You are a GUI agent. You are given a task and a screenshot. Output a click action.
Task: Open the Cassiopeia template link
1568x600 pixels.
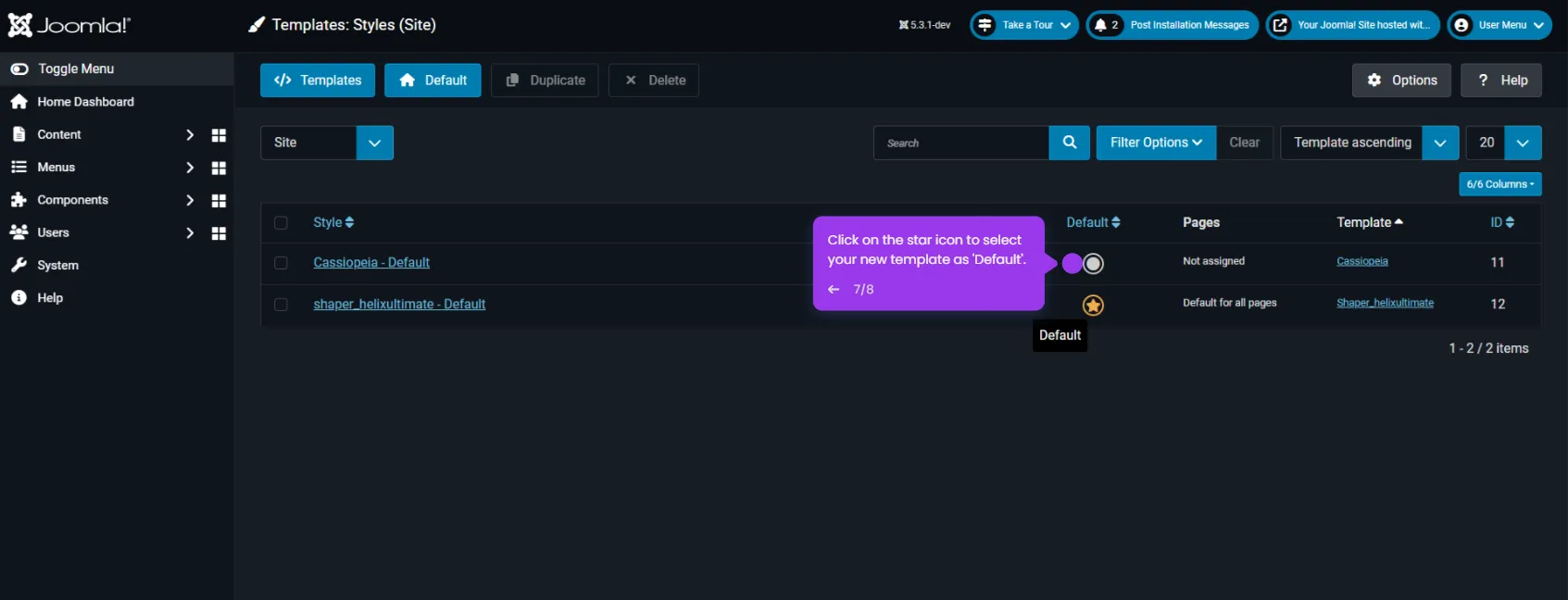click(x=1362, y=261)
